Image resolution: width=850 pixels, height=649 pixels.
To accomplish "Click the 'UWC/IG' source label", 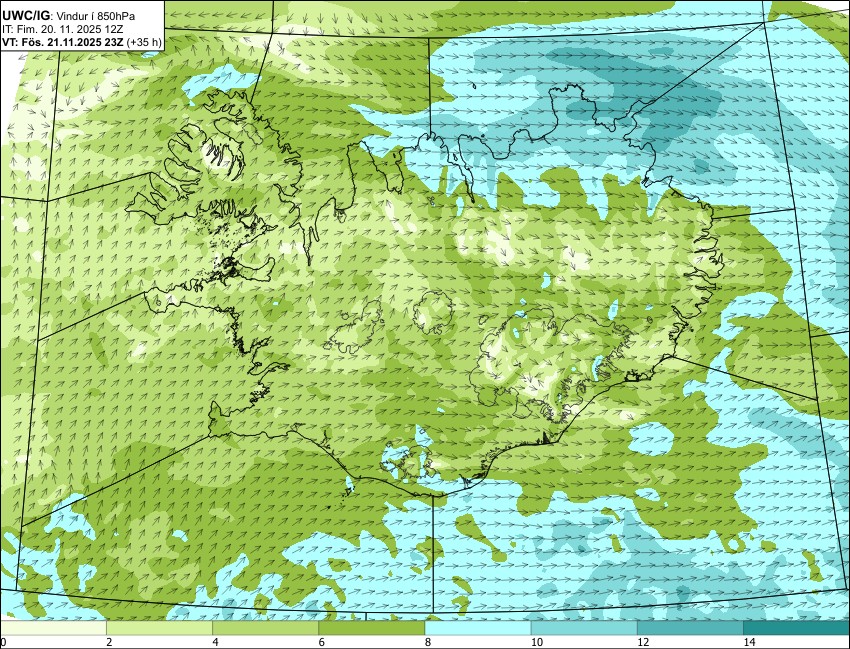I will [x=26, y=16].
